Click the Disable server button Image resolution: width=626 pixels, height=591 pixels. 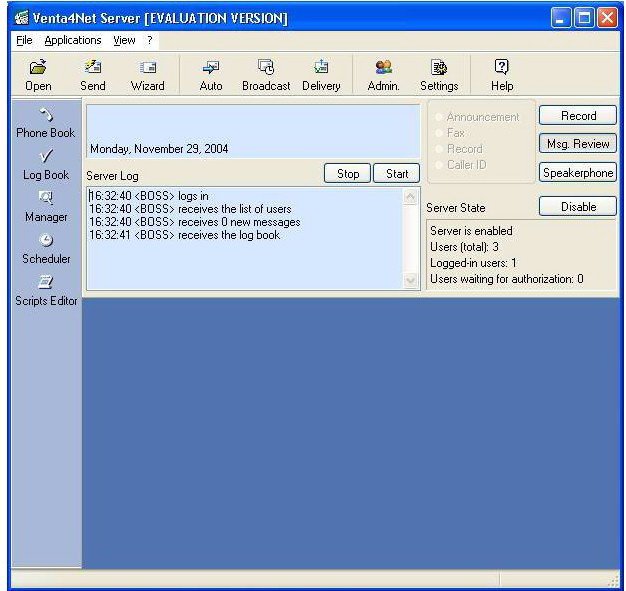[578, 206]
